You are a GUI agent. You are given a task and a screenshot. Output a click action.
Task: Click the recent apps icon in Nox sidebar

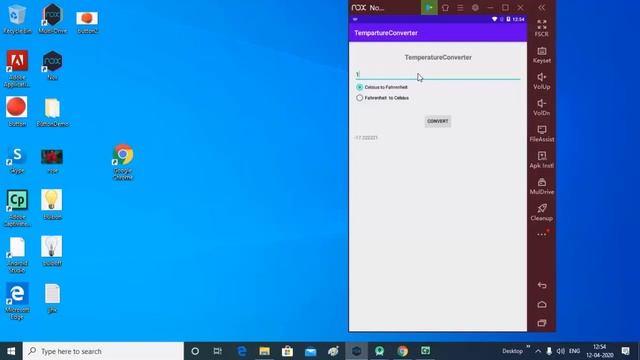click(542, 323)
